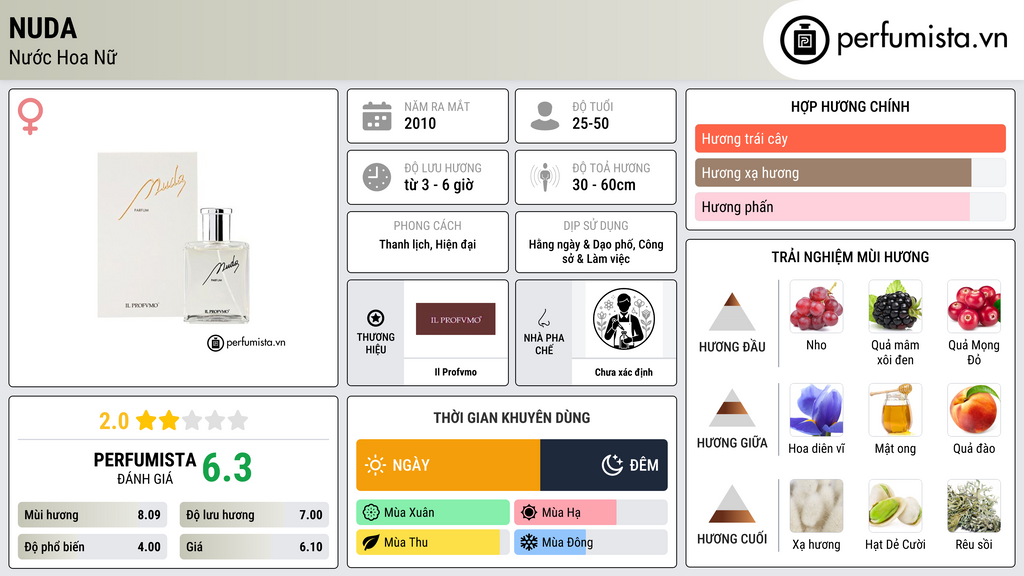Click the person silhouette icon beside Độ tuổi
Viewport: 1024px width, 576px height.
click(x=545, y=116)
